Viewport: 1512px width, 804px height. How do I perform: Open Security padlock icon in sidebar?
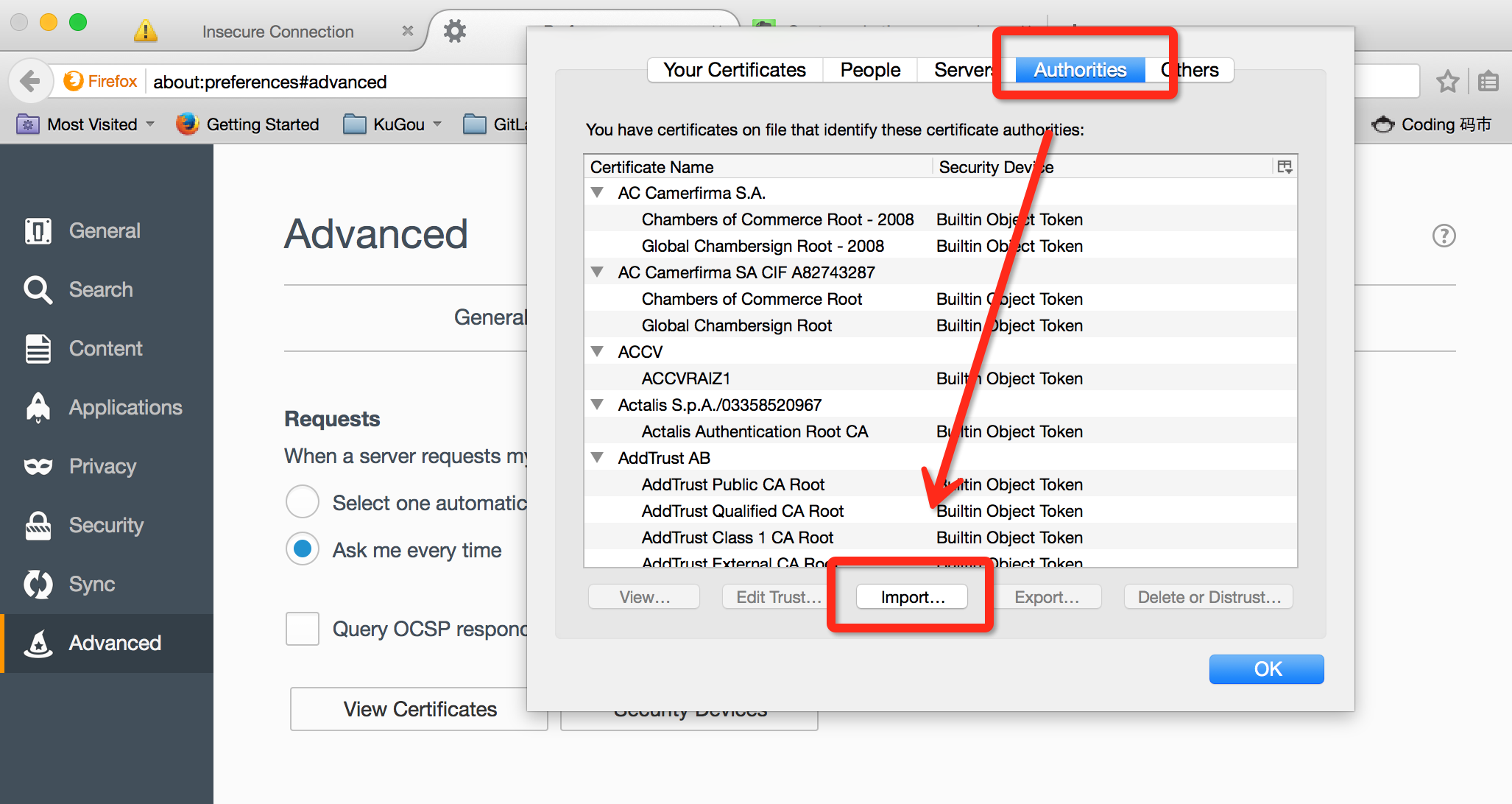tap(38, 526)
